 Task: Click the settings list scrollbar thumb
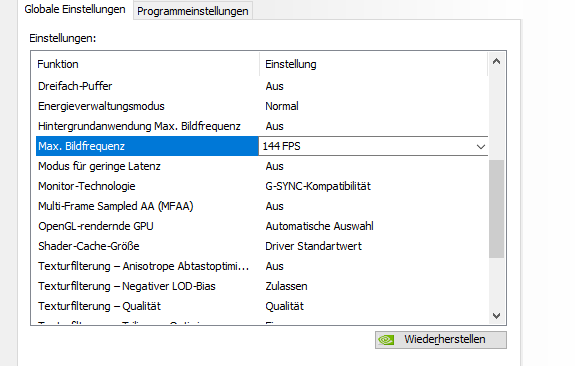pos(497,209)
